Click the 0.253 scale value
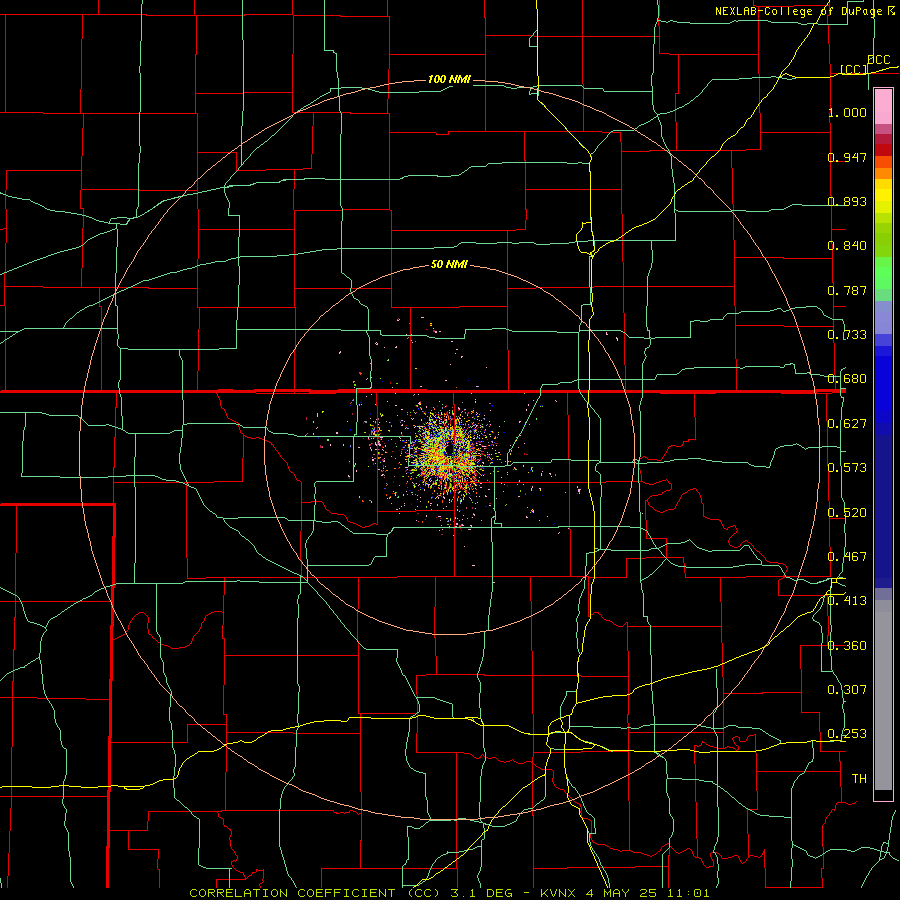 847,734
